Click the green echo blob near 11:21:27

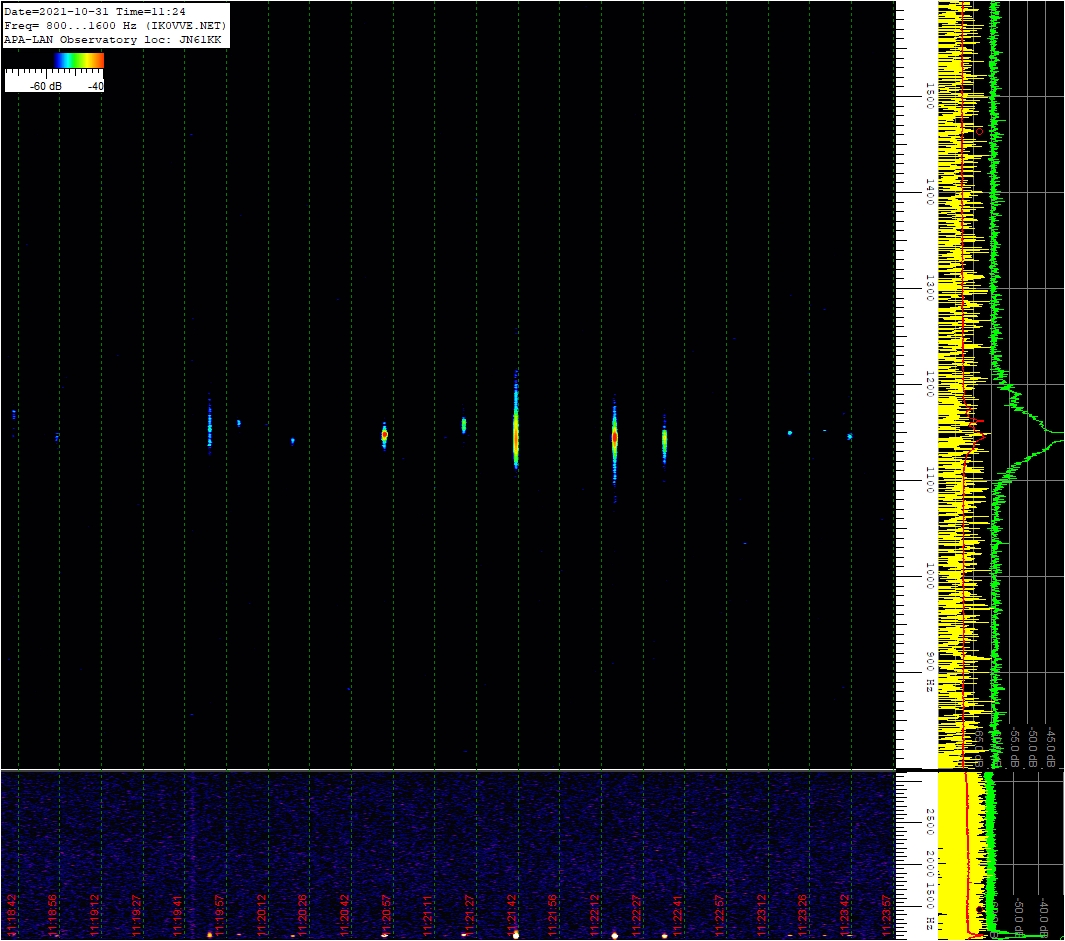pos(464,425)
